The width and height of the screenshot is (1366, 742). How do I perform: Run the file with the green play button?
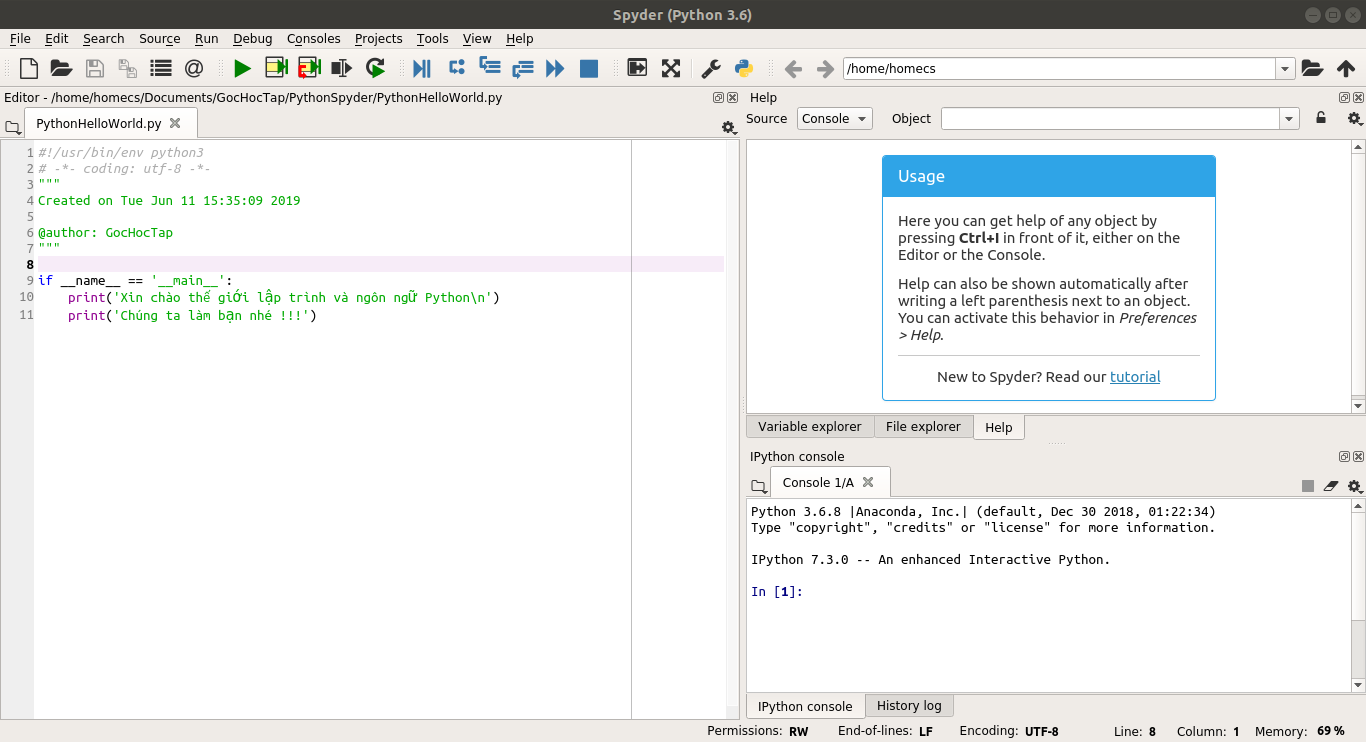tap(242, 69)
